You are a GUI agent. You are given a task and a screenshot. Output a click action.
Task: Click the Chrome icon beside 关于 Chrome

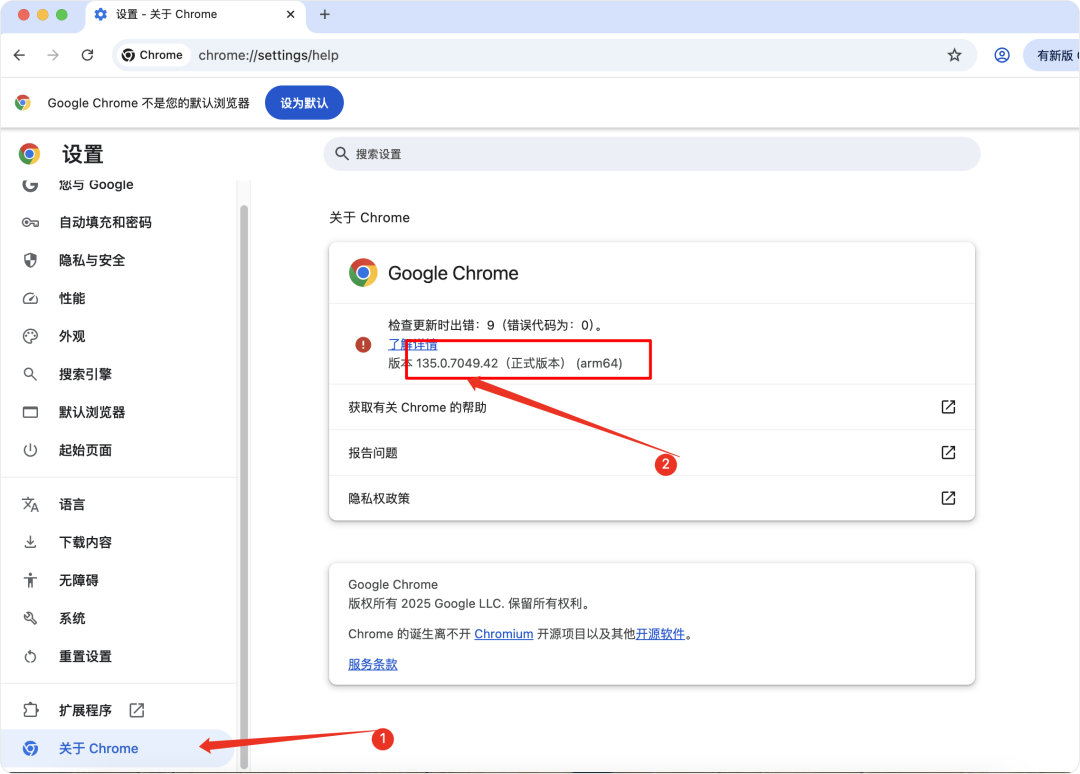pyautogui.click(x=30, y=748)
